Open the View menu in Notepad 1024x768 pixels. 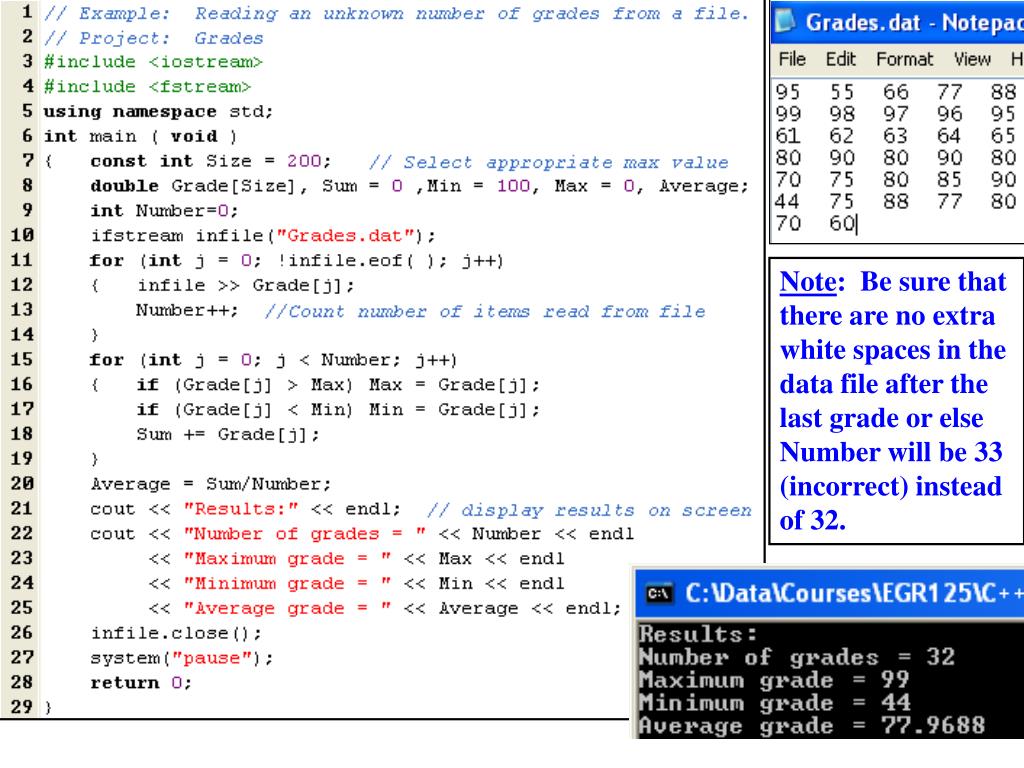pyautogui.click(x=971, y=60)
